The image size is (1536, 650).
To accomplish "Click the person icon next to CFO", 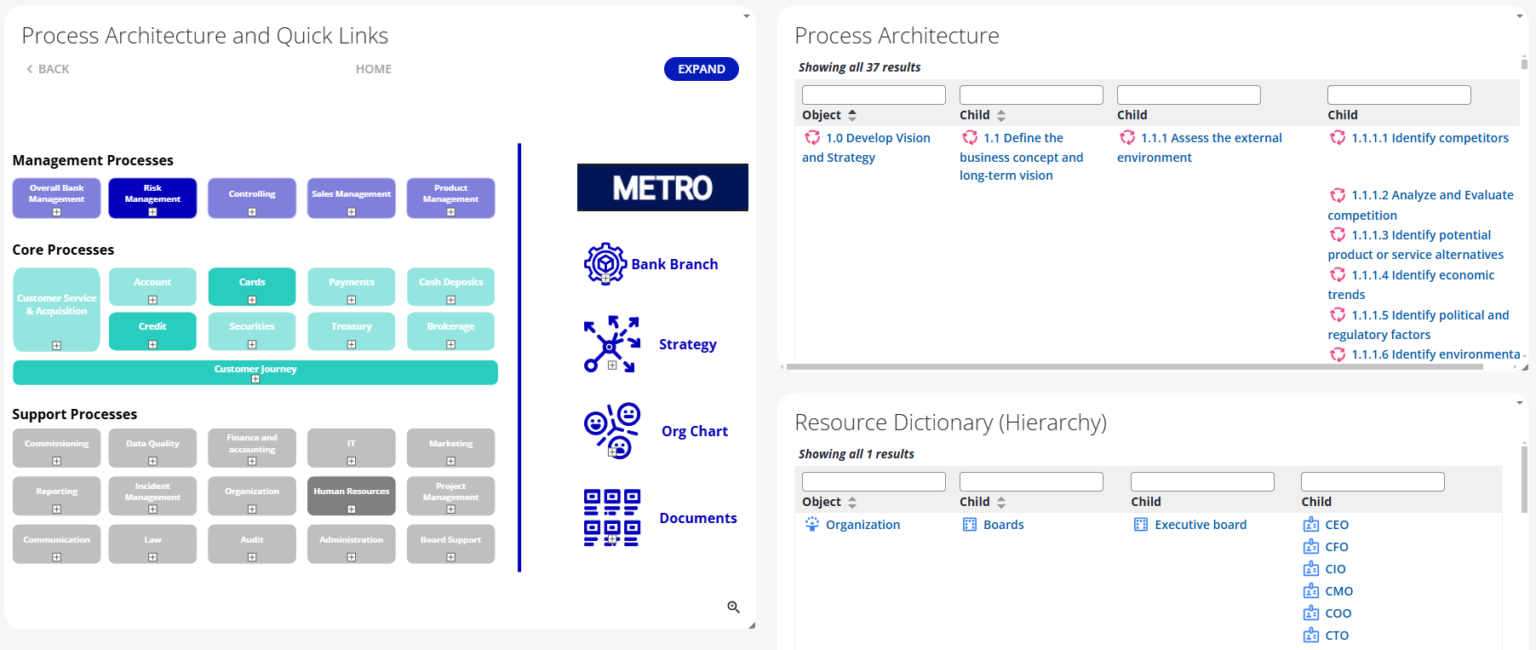I will (1310, 546).
